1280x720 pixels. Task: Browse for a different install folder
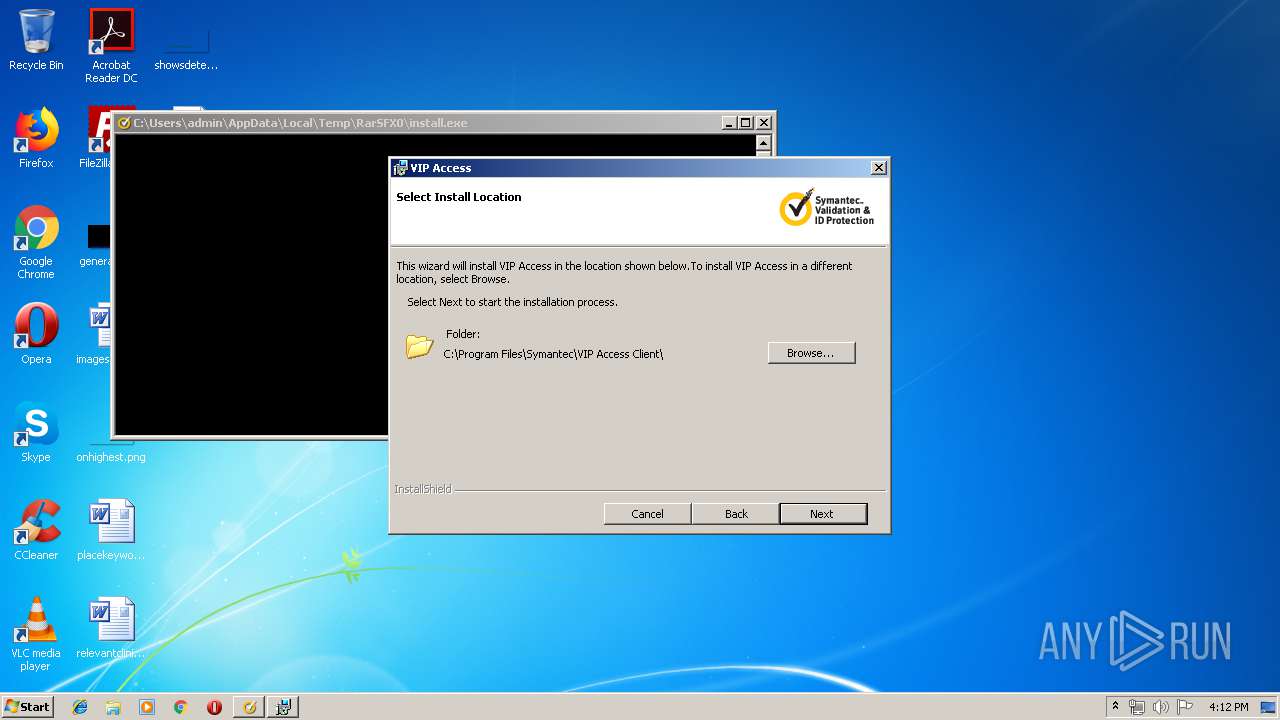(811, 353)
